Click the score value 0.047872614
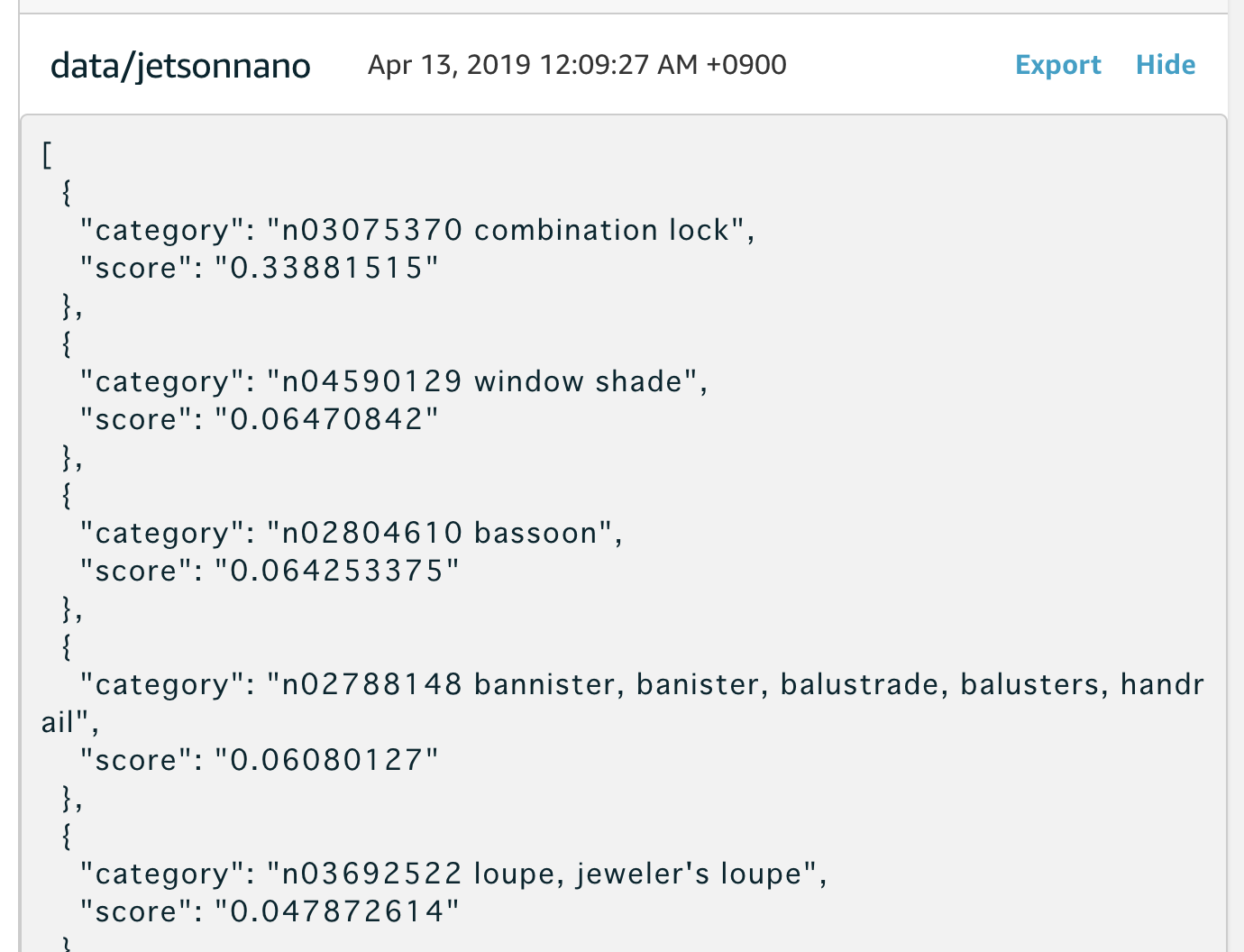The height and width of the screenshot is (952, 1244). click(337, 912)
